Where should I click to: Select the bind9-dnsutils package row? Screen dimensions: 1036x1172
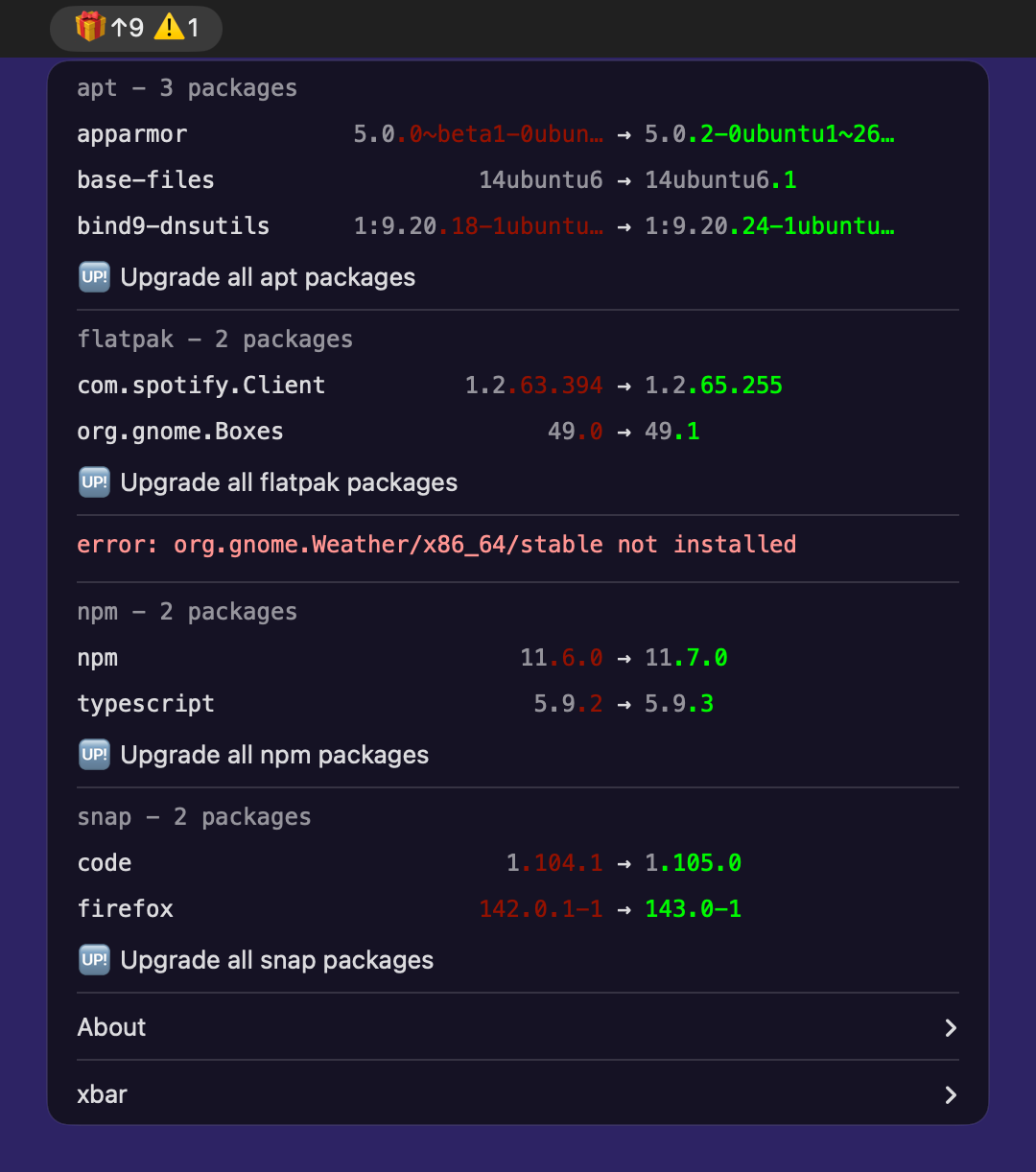(x=518, y=225)
